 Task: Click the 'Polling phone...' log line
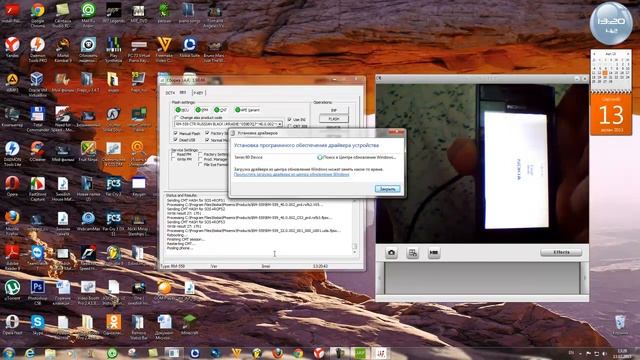coord(180,248)
